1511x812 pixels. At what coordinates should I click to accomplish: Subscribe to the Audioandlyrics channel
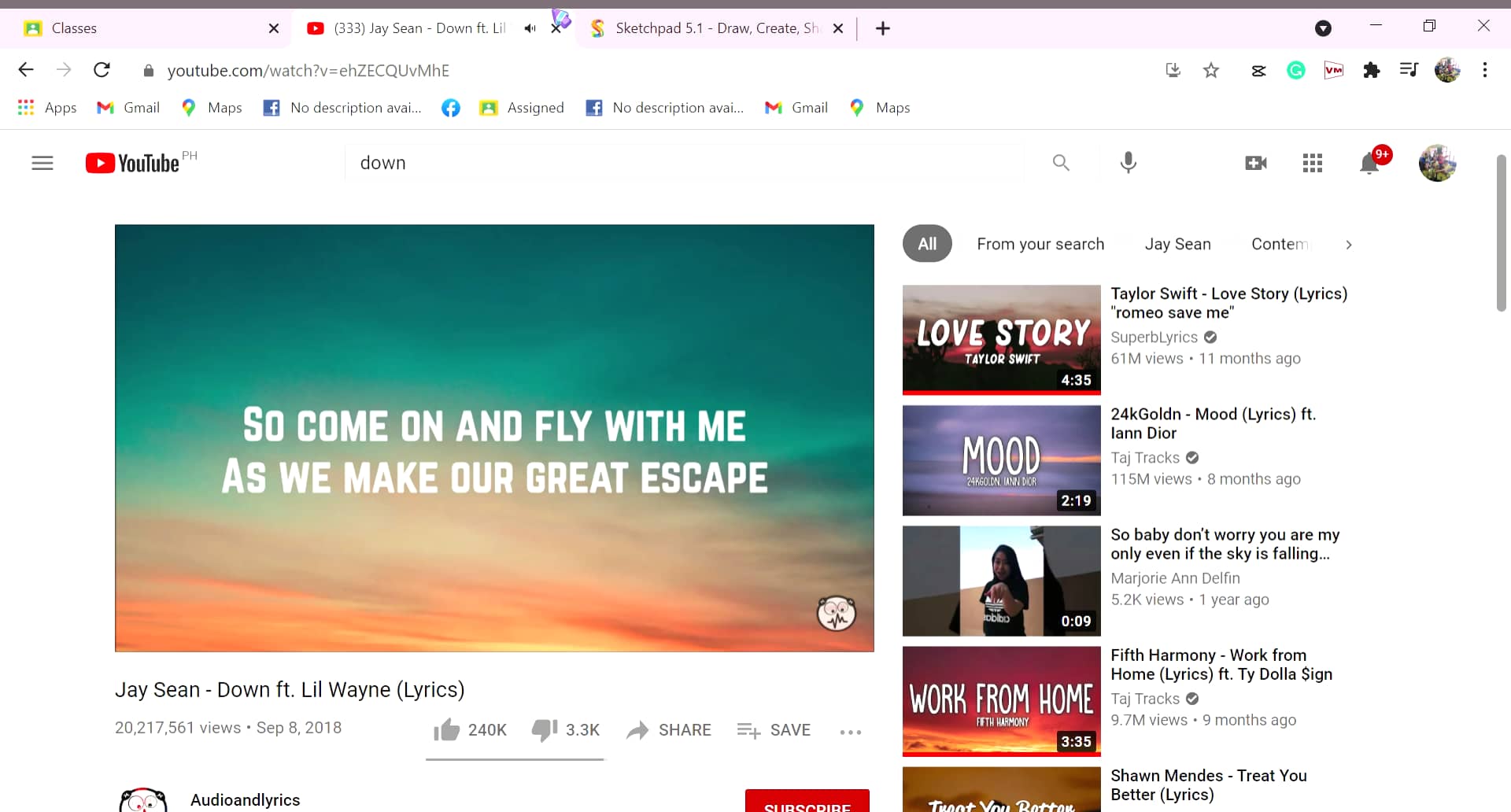[807, 803]
